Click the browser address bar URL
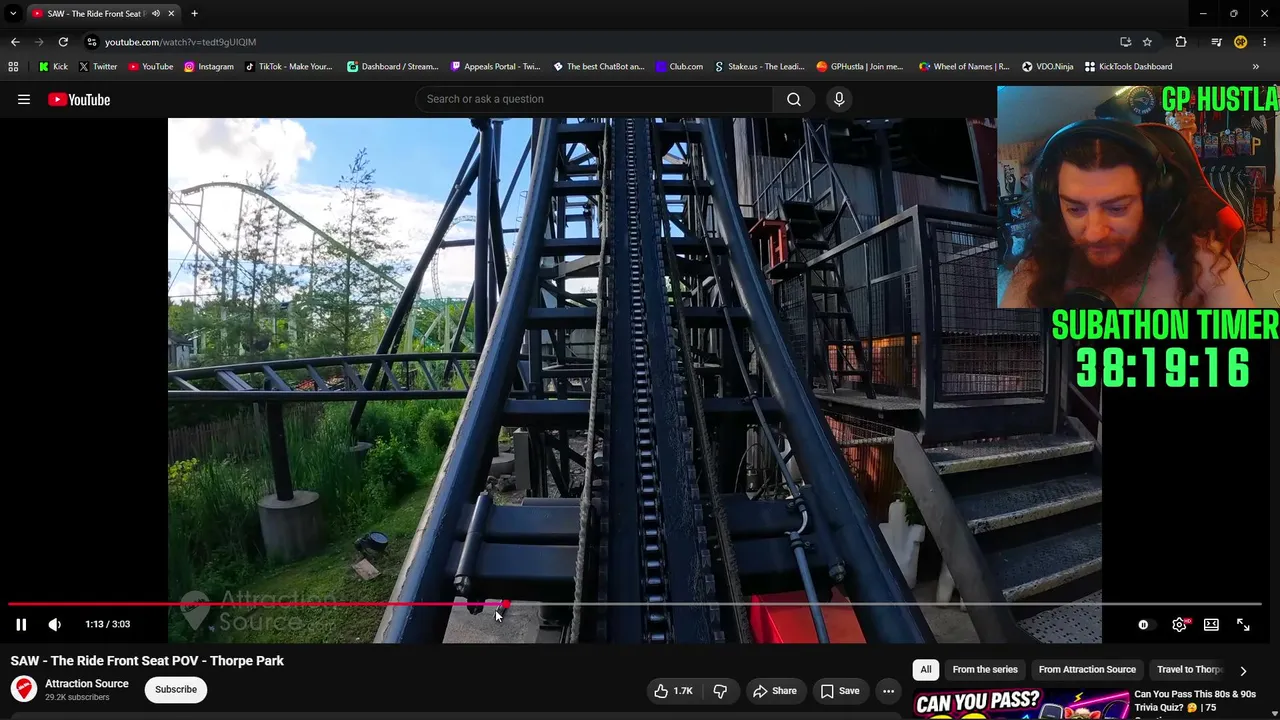Screen dimensions: 1280x720 coord(181,42)
